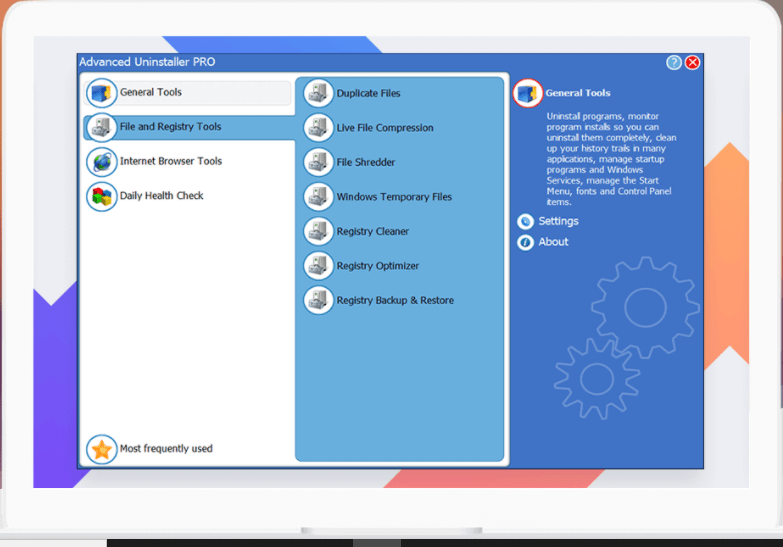Open Registry Optimizer text link

pyautogui.click(x=378, y=266)
